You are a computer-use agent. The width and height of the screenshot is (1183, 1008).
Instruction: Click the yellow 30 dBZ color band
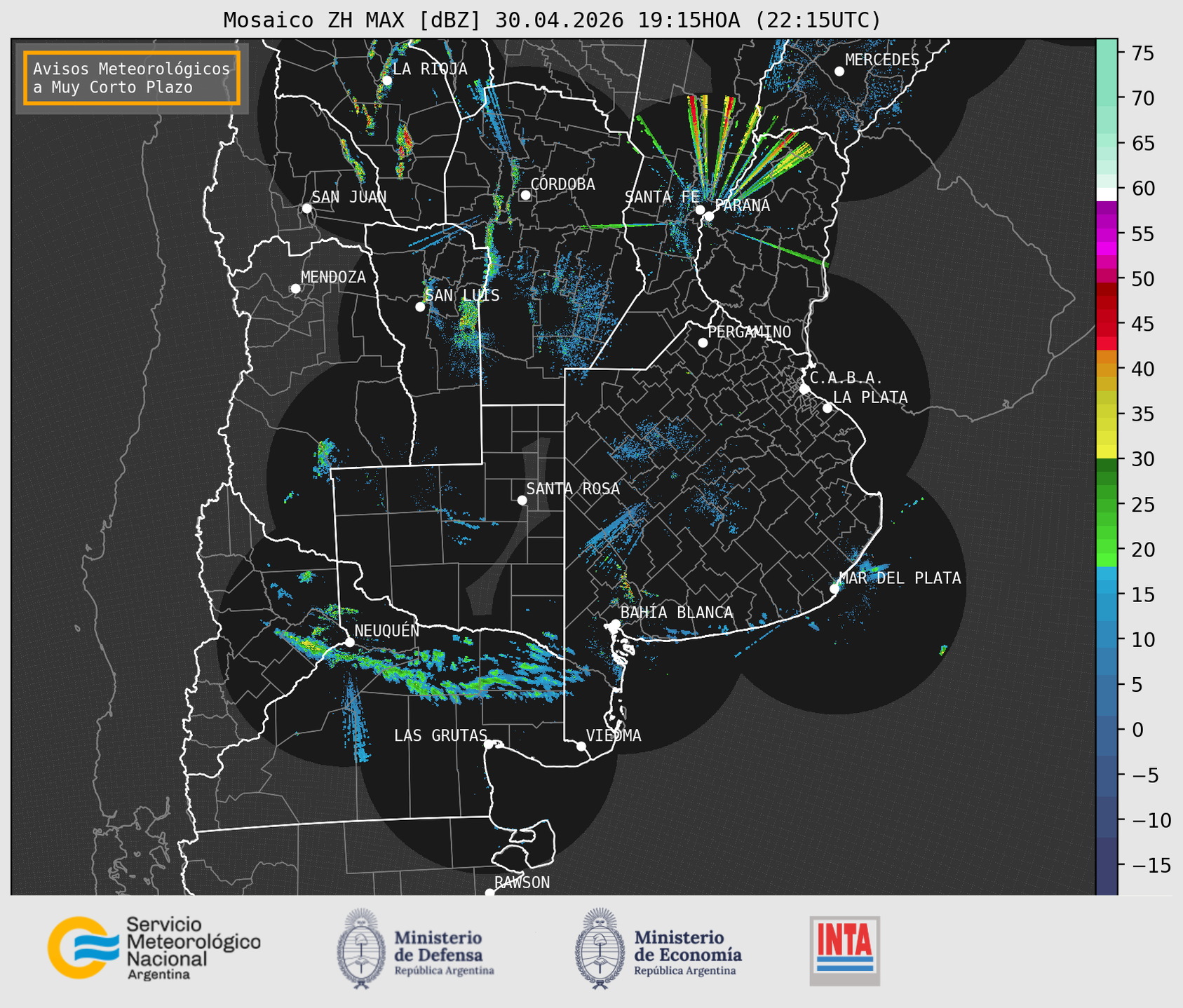click(1107, 452)
